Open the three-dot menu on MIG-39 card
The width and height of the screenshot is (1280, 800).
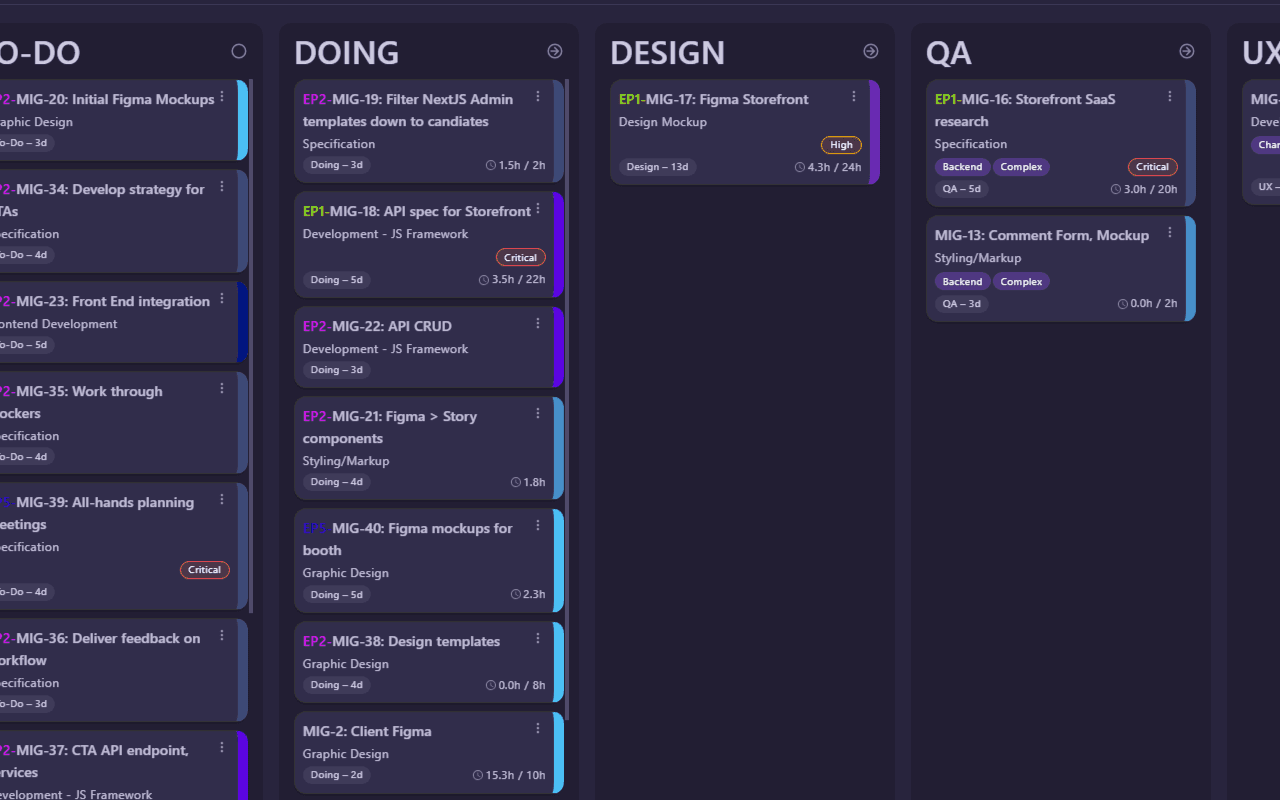pos(222,498)
